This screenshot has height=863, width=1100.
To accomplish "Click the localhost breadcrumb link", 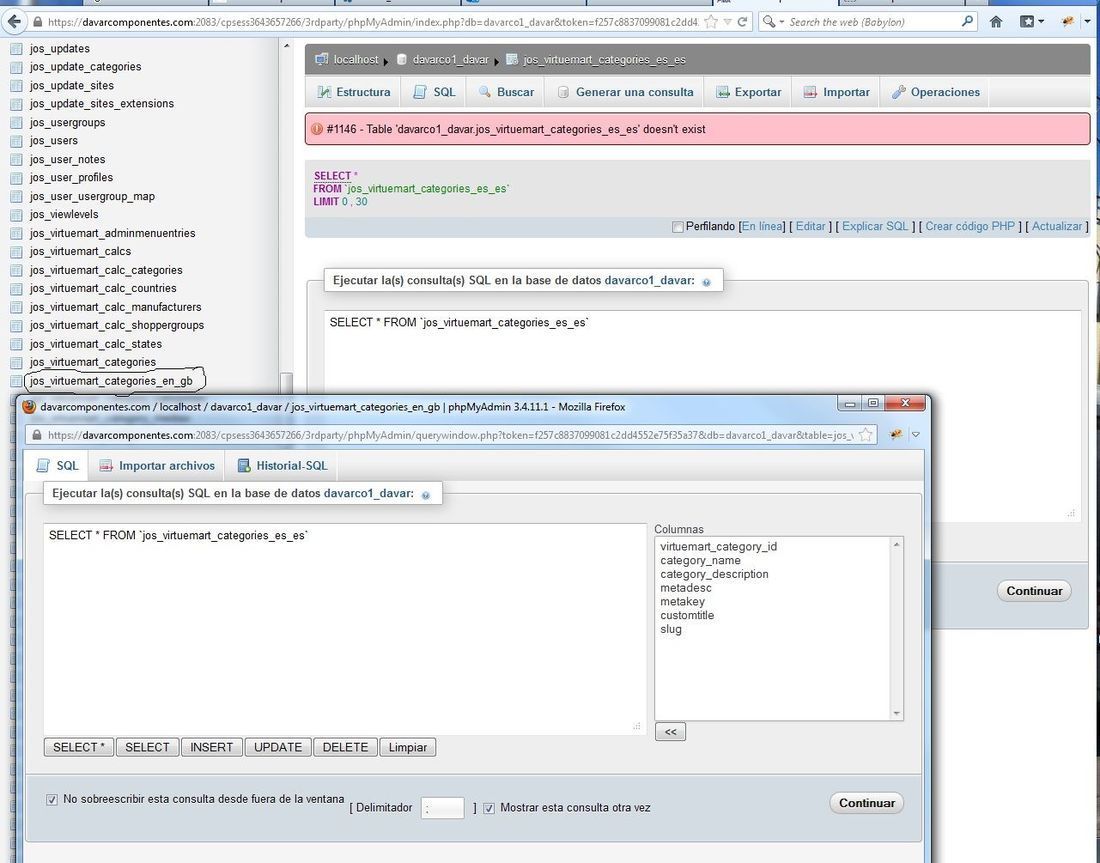I will click(x=356, y=60).
